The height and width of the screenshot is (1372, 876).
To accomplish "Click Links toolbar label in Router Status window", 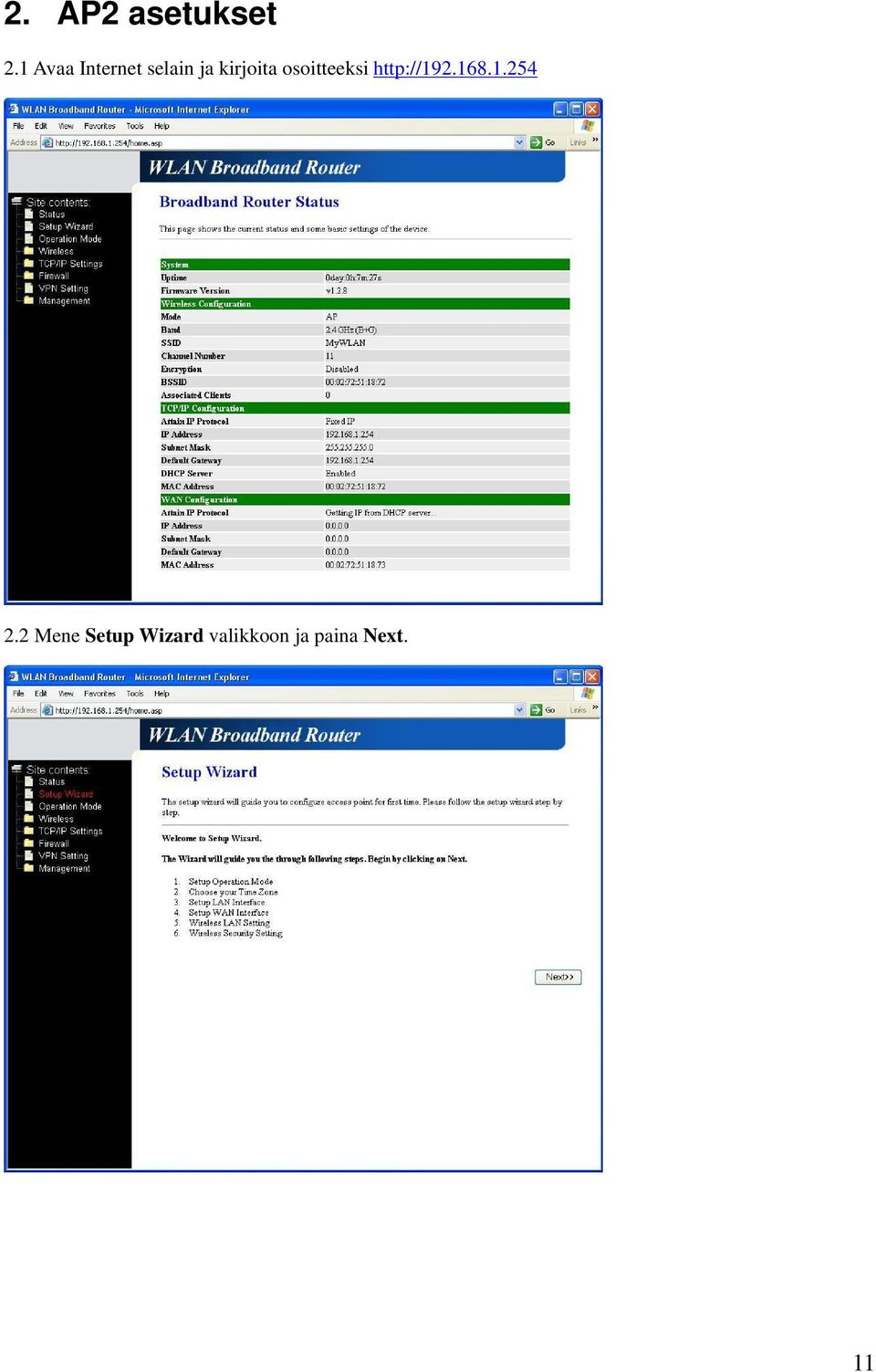I will (x=579, y=142).
